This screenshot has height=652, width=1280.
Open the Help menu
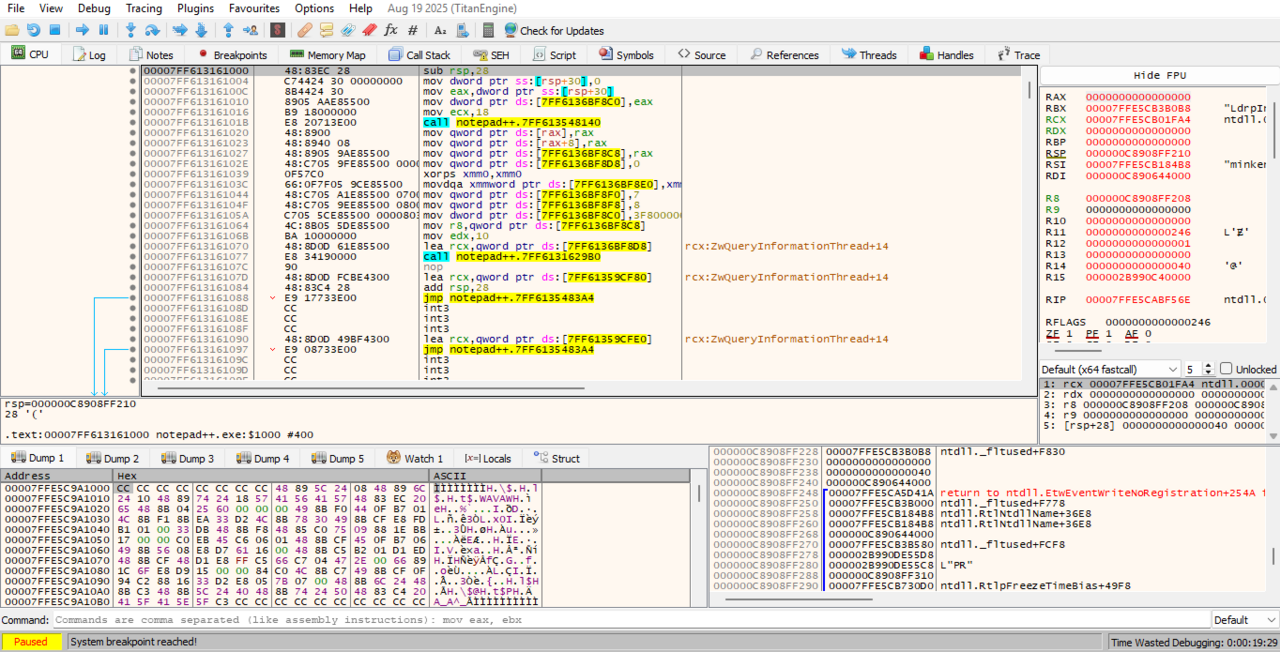click(360, 8)
